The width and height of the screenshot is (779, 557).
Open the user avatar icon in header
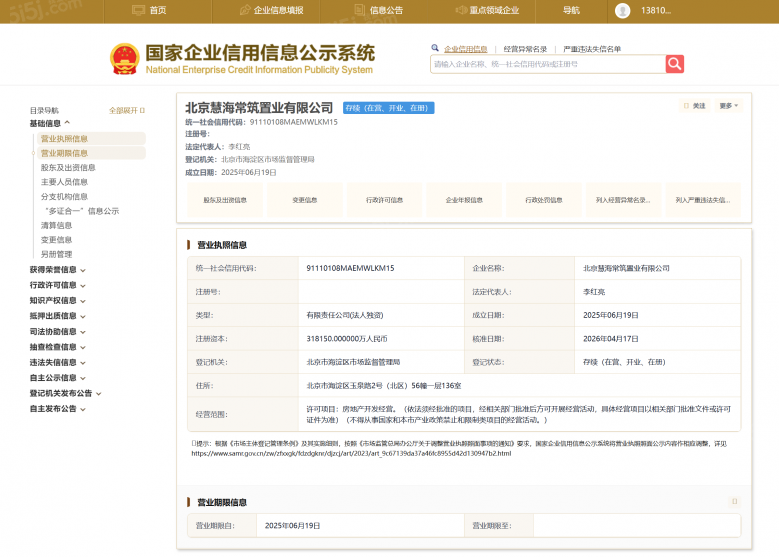pos(623,10)
